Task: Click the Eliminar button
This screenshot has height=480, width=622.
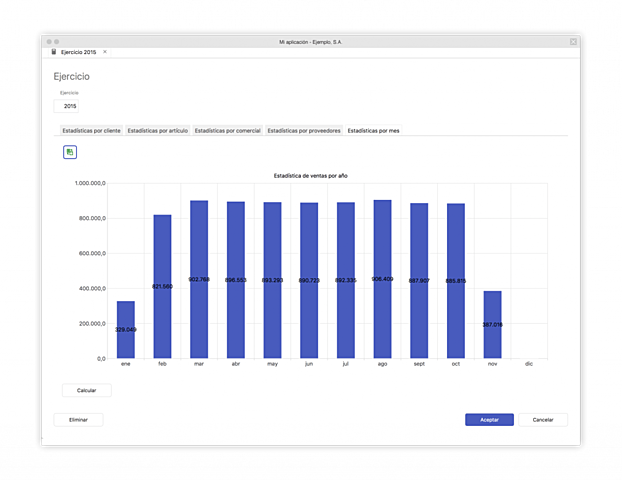Action: (x=78, y=420)
